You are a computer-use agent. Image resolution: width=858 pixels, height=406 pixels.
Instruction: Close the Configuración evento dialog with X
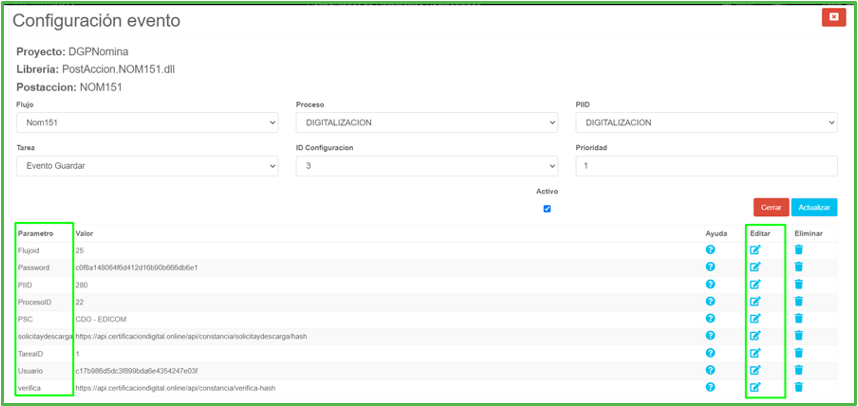pos(832,17)
